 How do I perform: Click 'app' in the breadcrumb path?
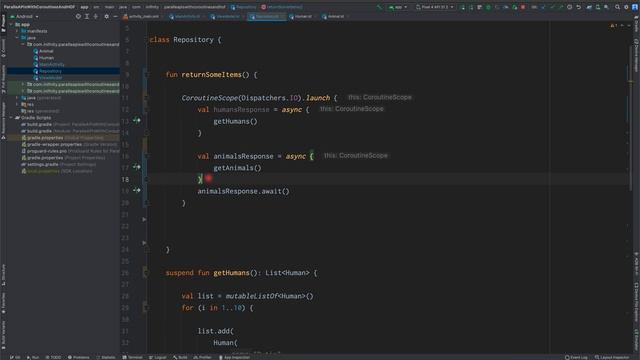point(84,7)
